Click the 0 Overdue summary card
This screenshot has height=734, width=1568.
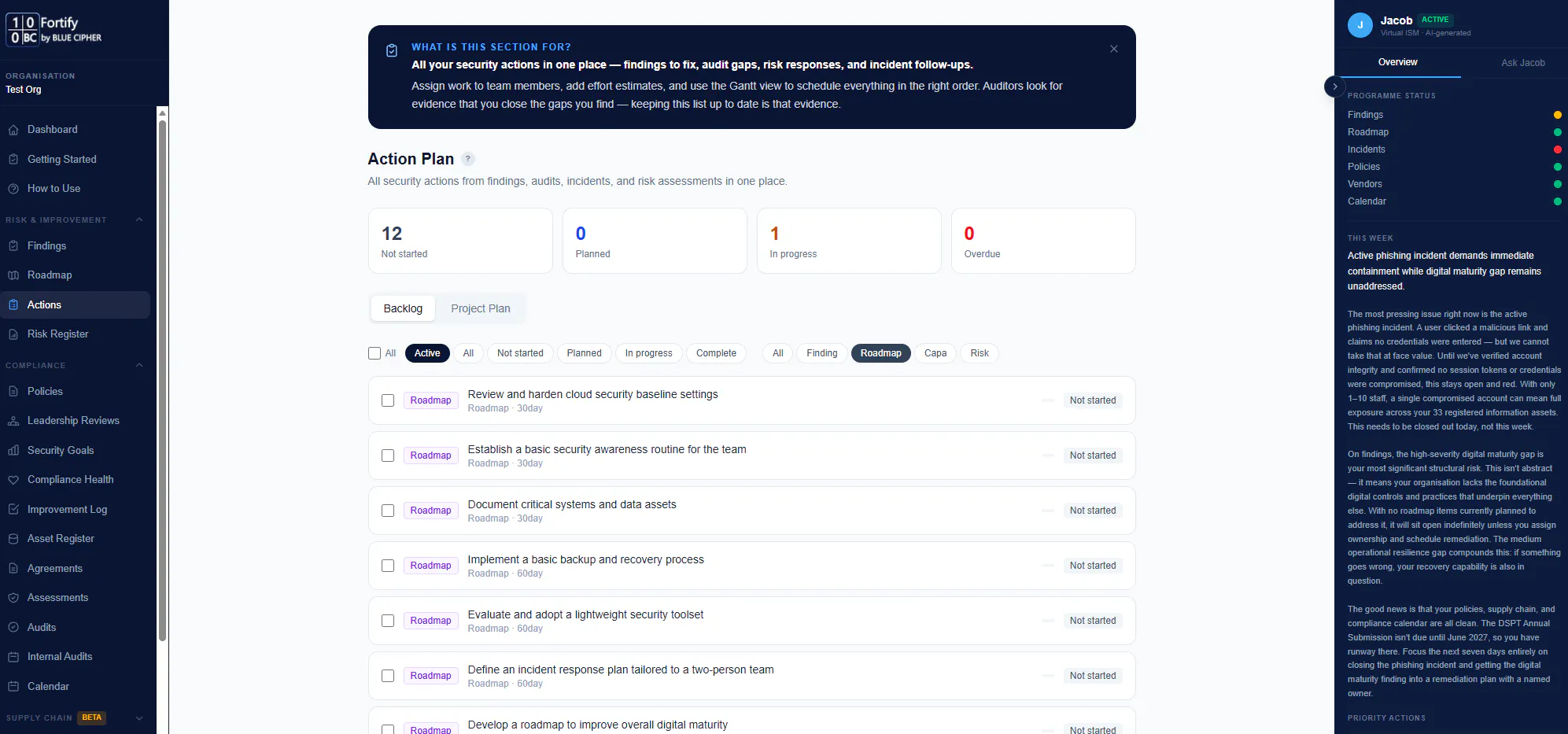(1043, 241)
